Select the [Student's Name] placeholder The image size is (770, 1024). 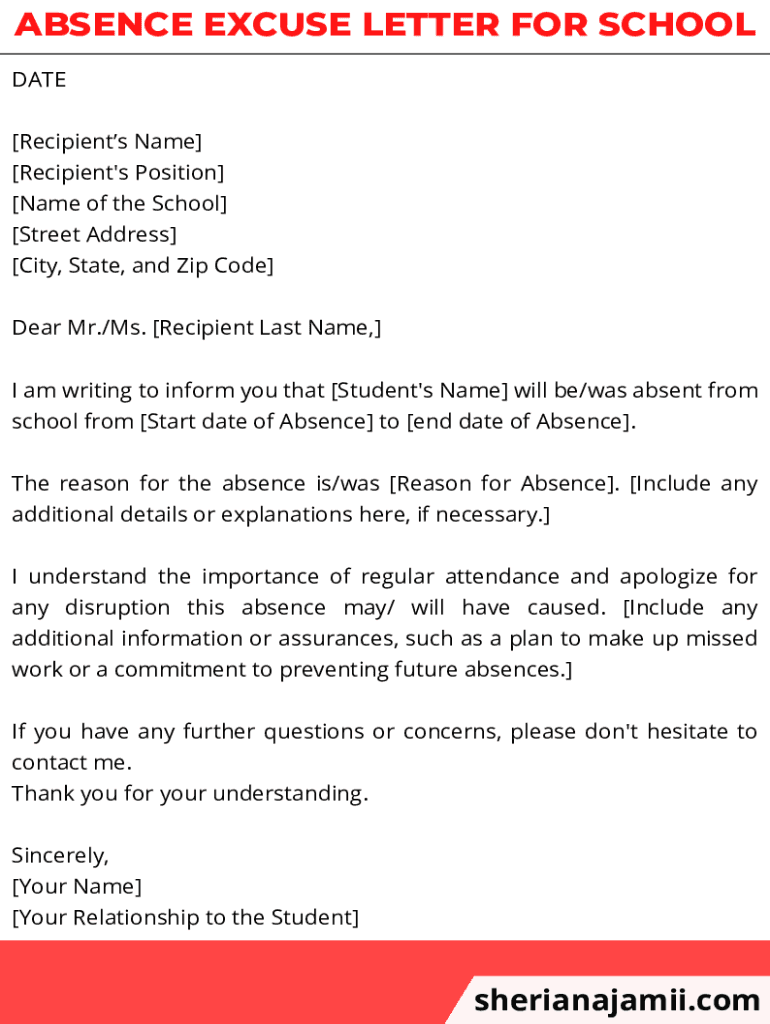click(x=420, y=390)
